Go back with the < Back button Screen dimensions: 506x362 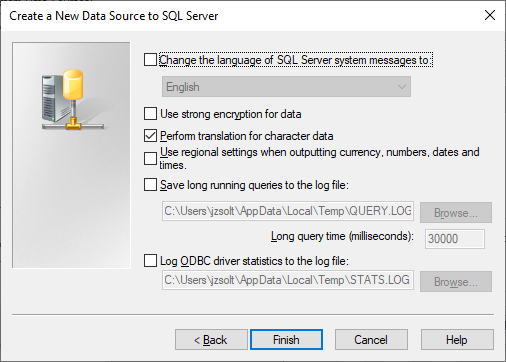[x=211, y=340]
